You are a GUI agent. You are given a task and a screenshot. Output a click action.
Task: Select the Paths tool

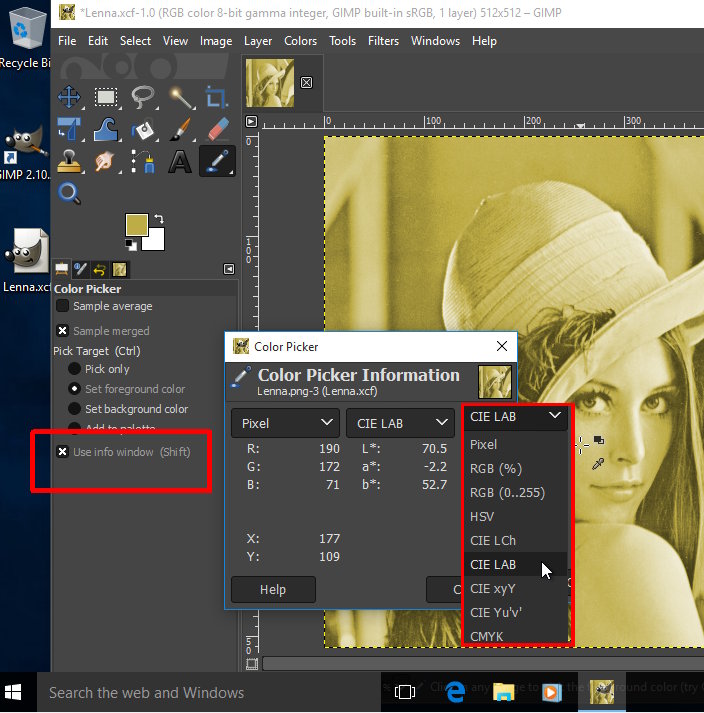pyautogui.click(x=143, y=161)
